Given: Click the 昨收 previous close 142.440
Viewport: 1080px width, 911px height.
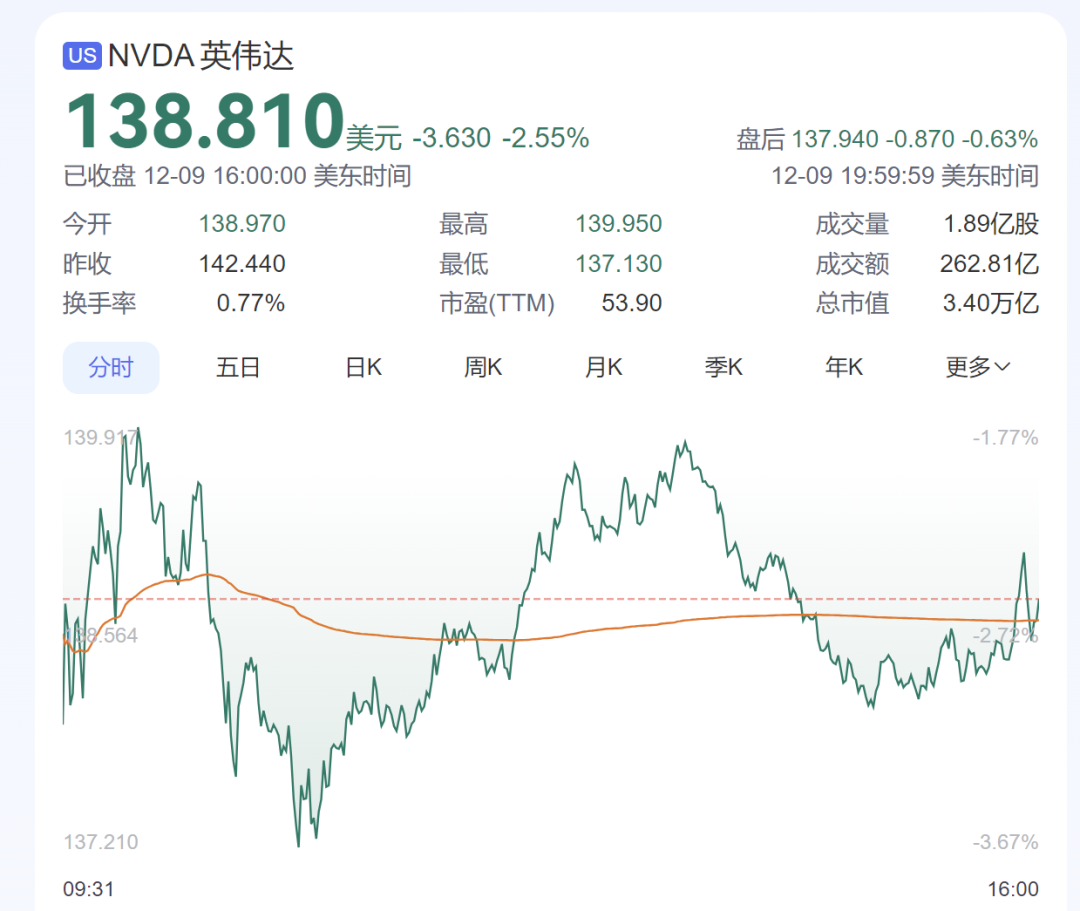Looking at the screenshot, I should point(242,264).
